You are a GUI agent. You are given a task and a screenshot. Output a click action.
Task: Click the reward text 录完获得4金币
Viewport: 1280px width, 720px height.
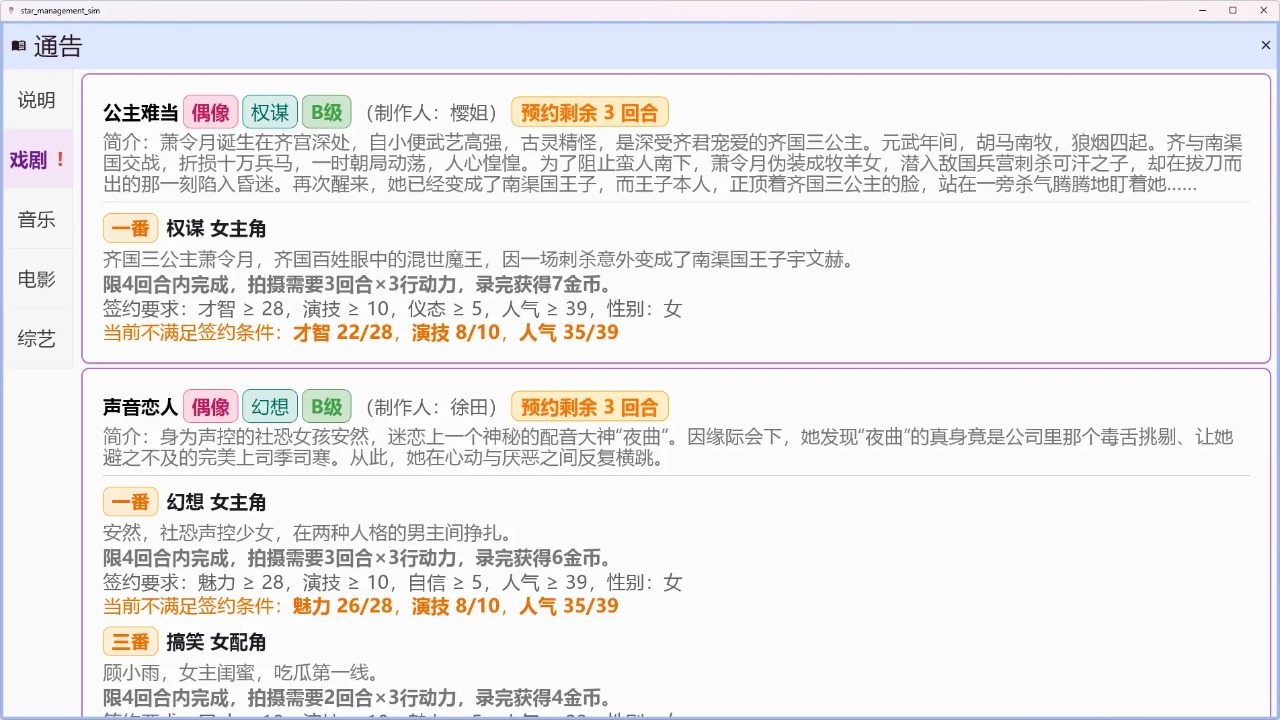click(543, 698)
